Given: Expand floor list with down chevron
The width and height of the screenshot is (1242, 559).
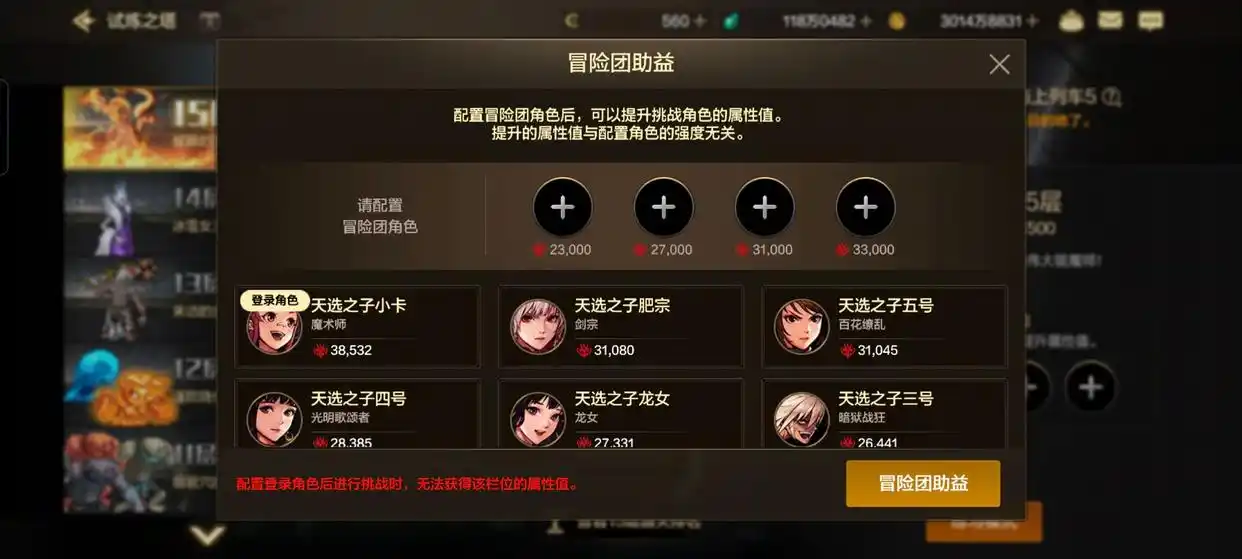Looking at the screenshot, I should coord(207,536).
